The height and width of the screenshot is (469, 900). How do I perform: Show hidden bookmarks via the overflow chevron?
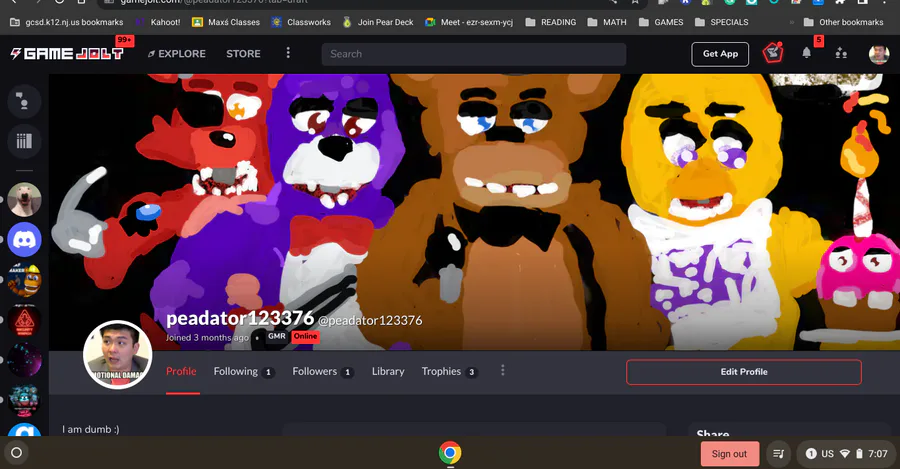pyautogui.click(x=792, y=22)
